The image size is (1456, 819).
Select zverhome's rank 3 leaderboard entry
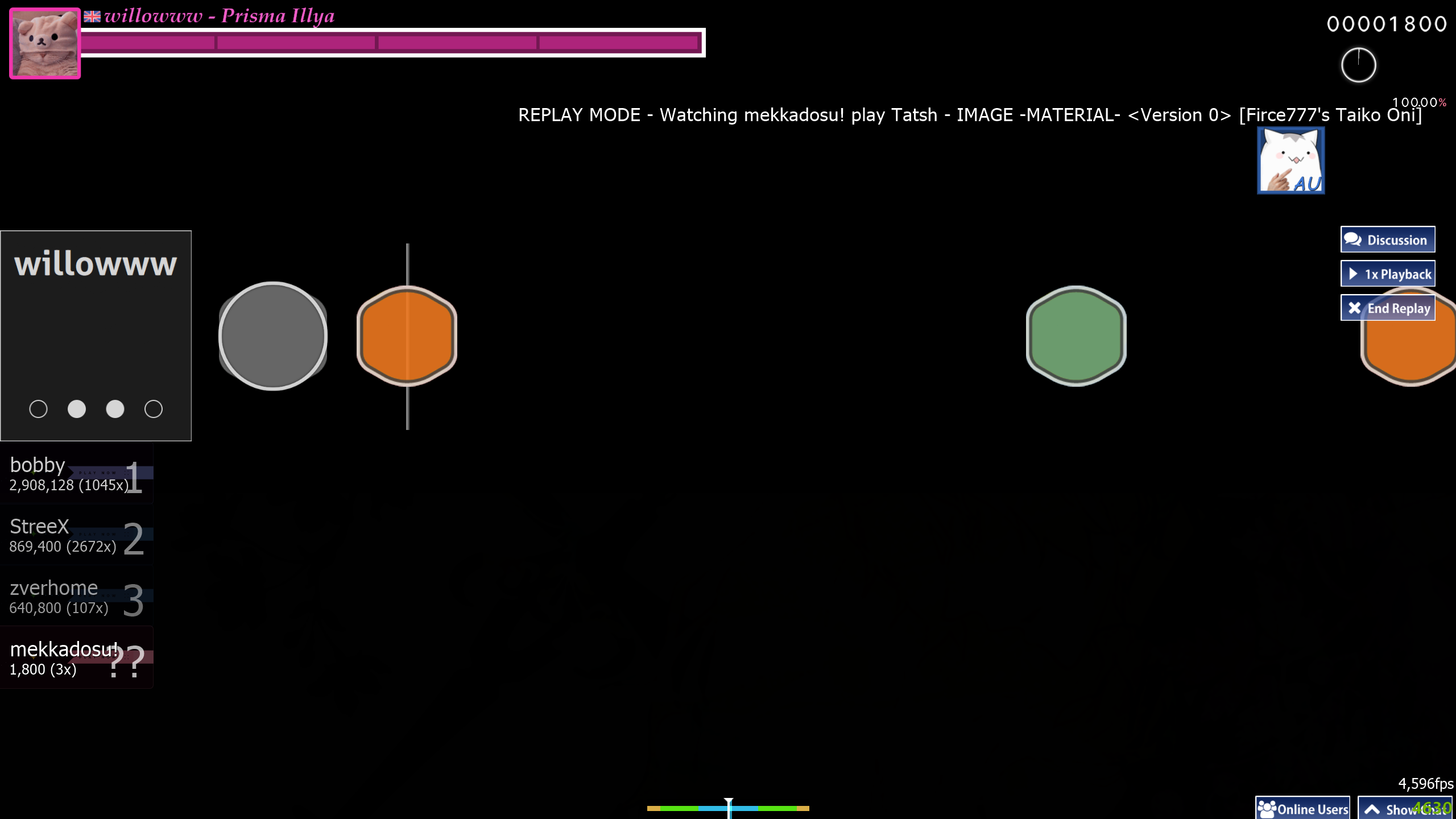point(76,597)
